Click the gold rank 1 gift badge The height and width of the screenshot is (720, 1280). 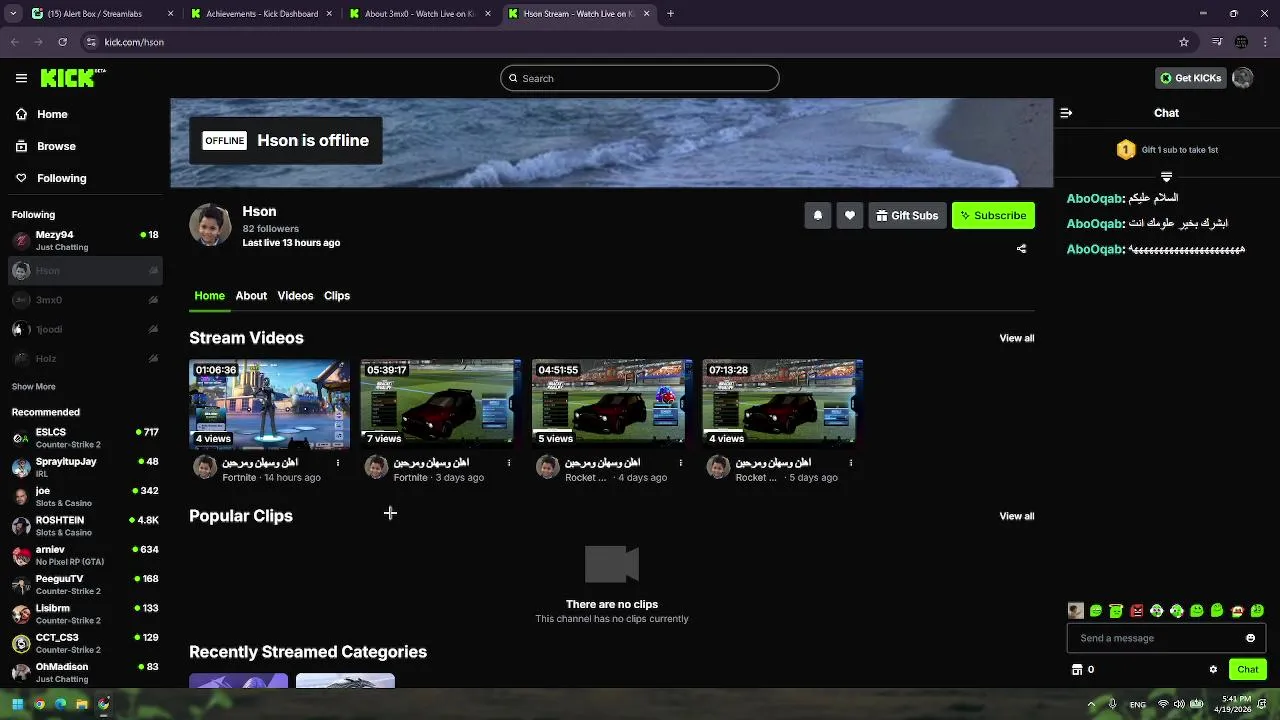click(x=1126, y=150)
